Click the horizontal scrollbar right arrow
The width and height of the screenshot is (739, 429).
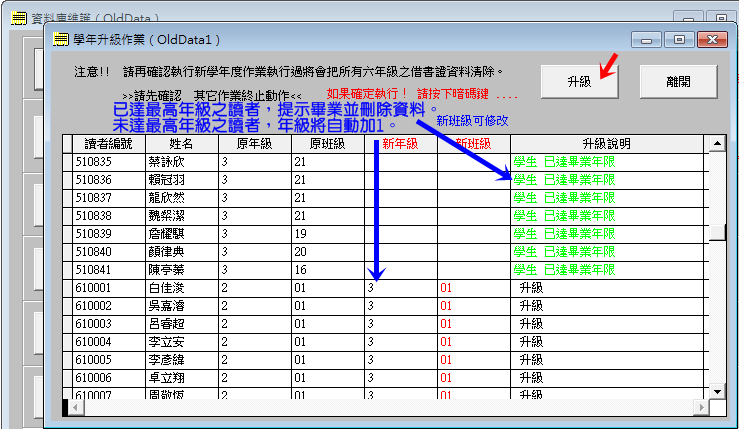(x=701, y=407)
